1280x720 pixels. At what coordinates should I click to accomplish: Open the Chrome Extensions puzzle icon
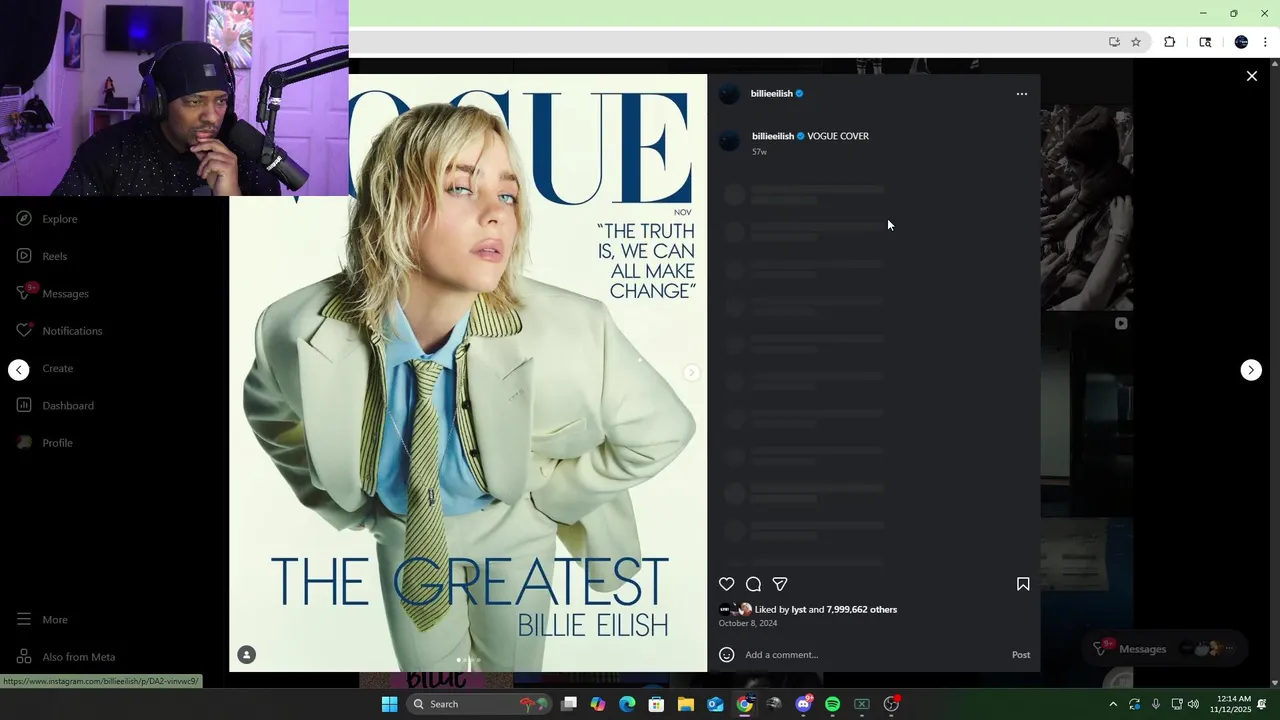[1169, 42]
